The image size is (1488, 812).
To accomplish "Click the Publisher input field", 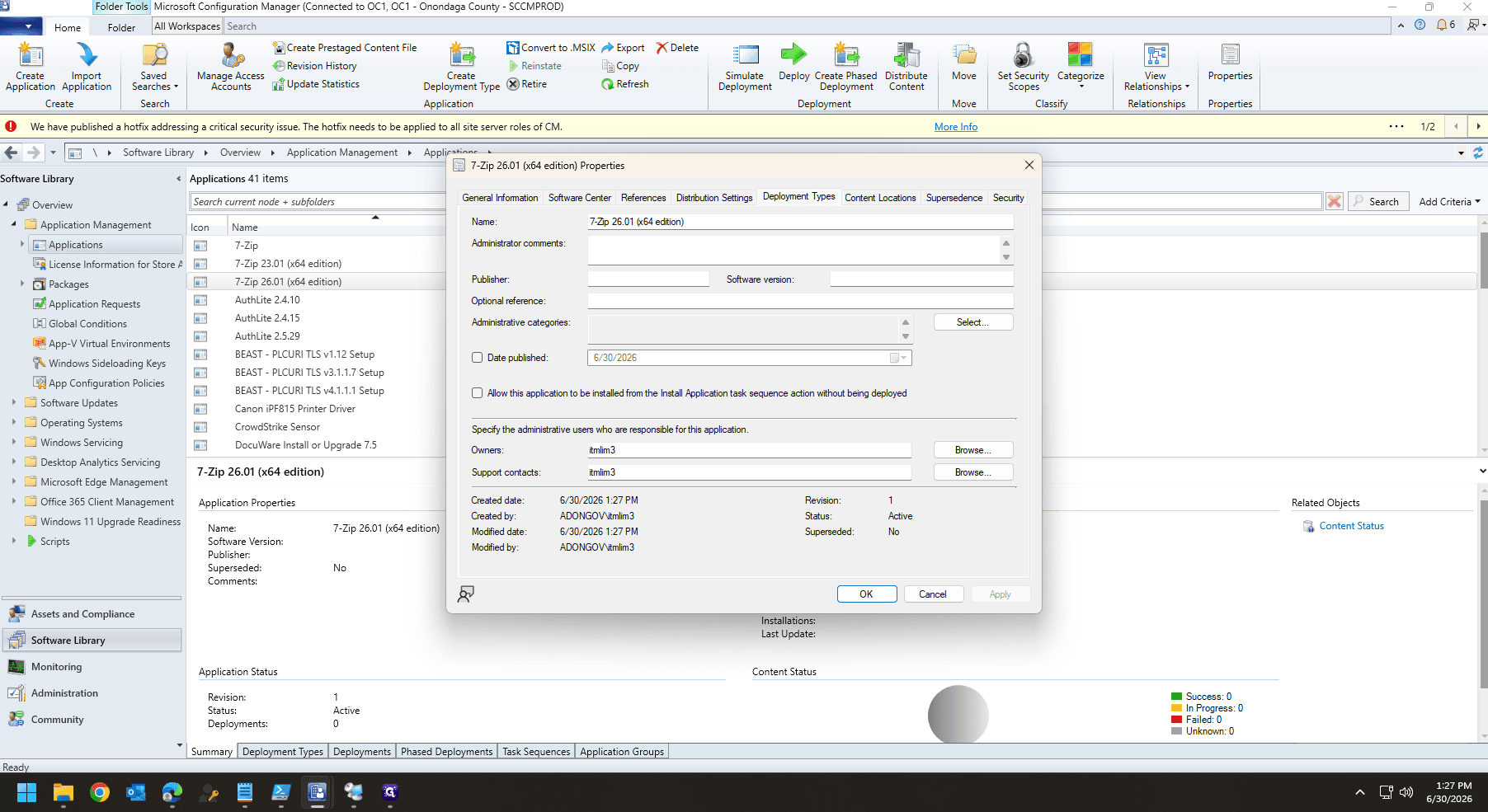I will 648,279.
